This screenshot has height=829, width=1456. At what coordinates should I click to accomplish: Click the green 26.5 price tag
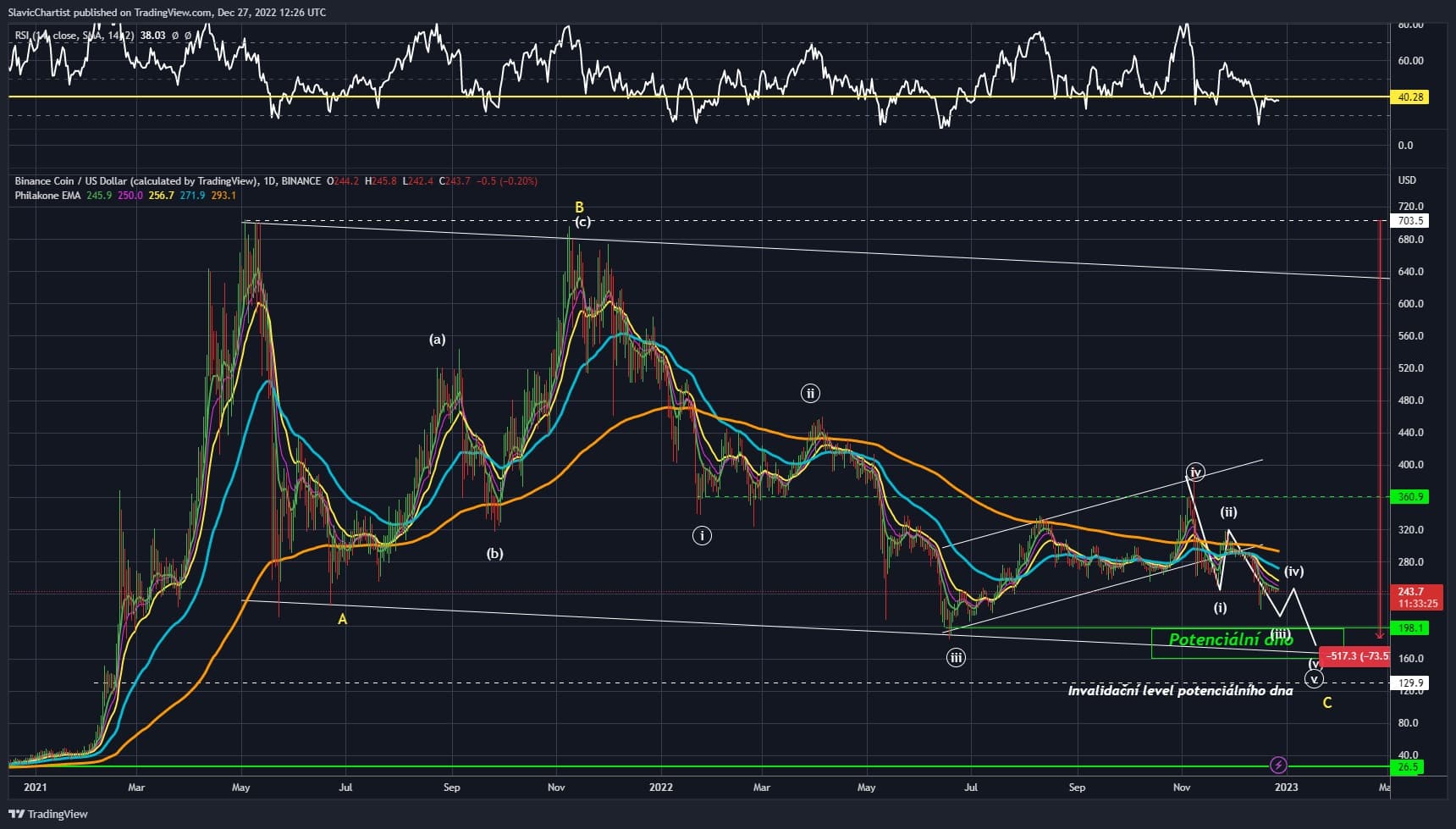pos(1409,767)
